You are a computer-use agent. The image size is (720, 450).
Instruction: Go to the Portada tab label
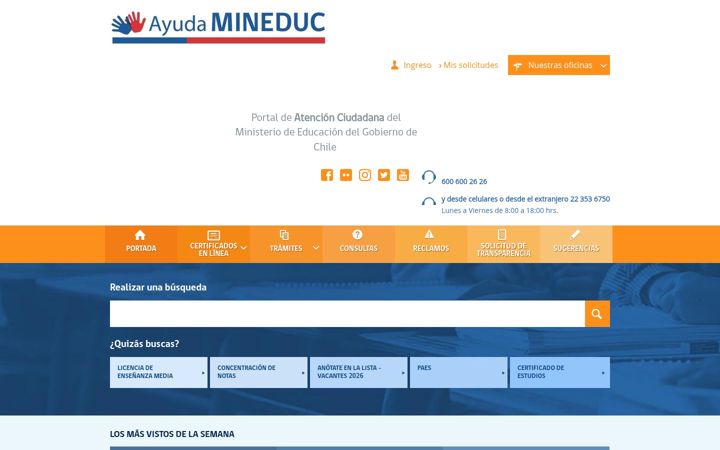pos(141,248)
